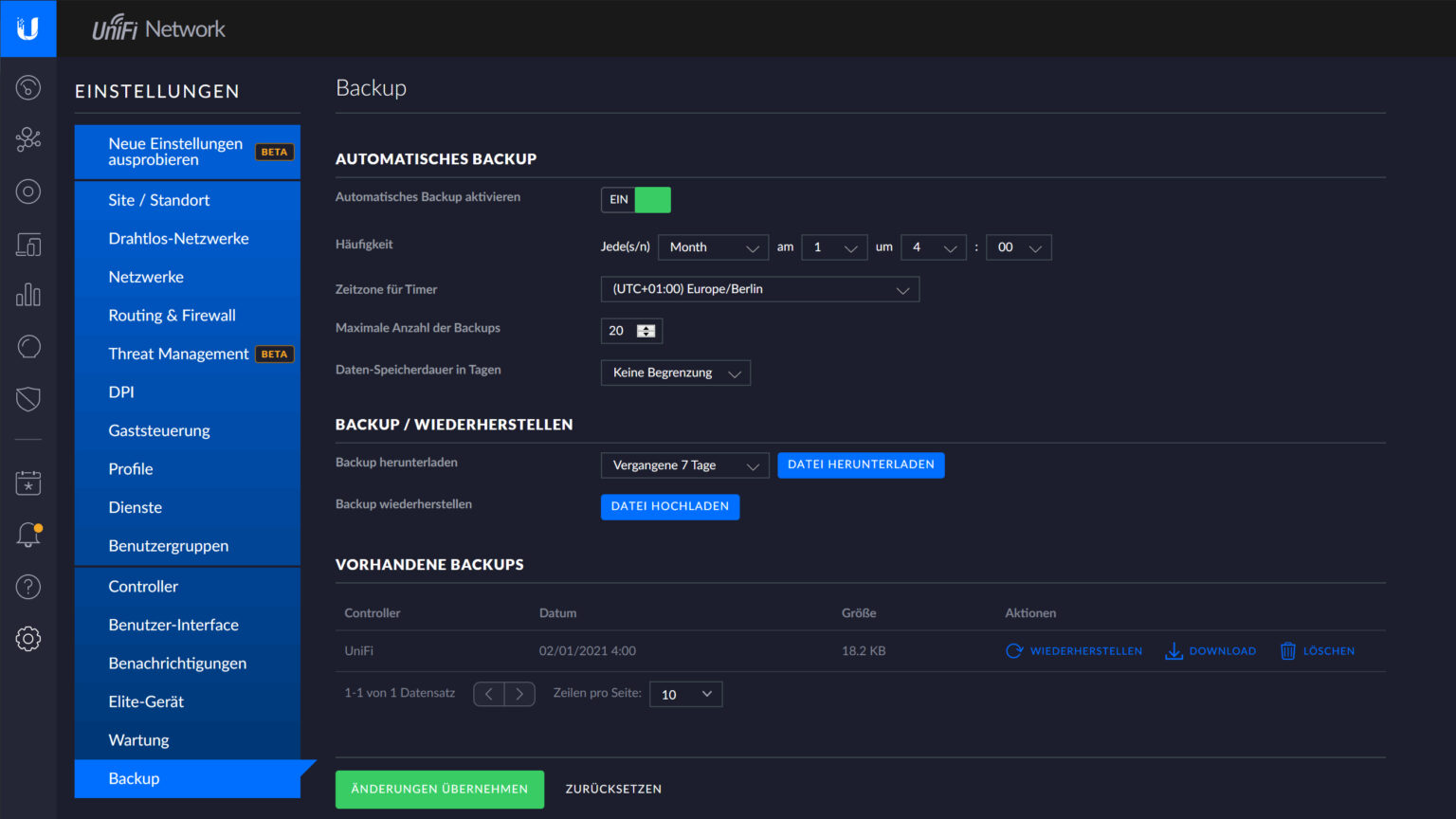Switch to the Routing & Firewall section
This screenshot has height=819, width=1456.
(172, 315)
